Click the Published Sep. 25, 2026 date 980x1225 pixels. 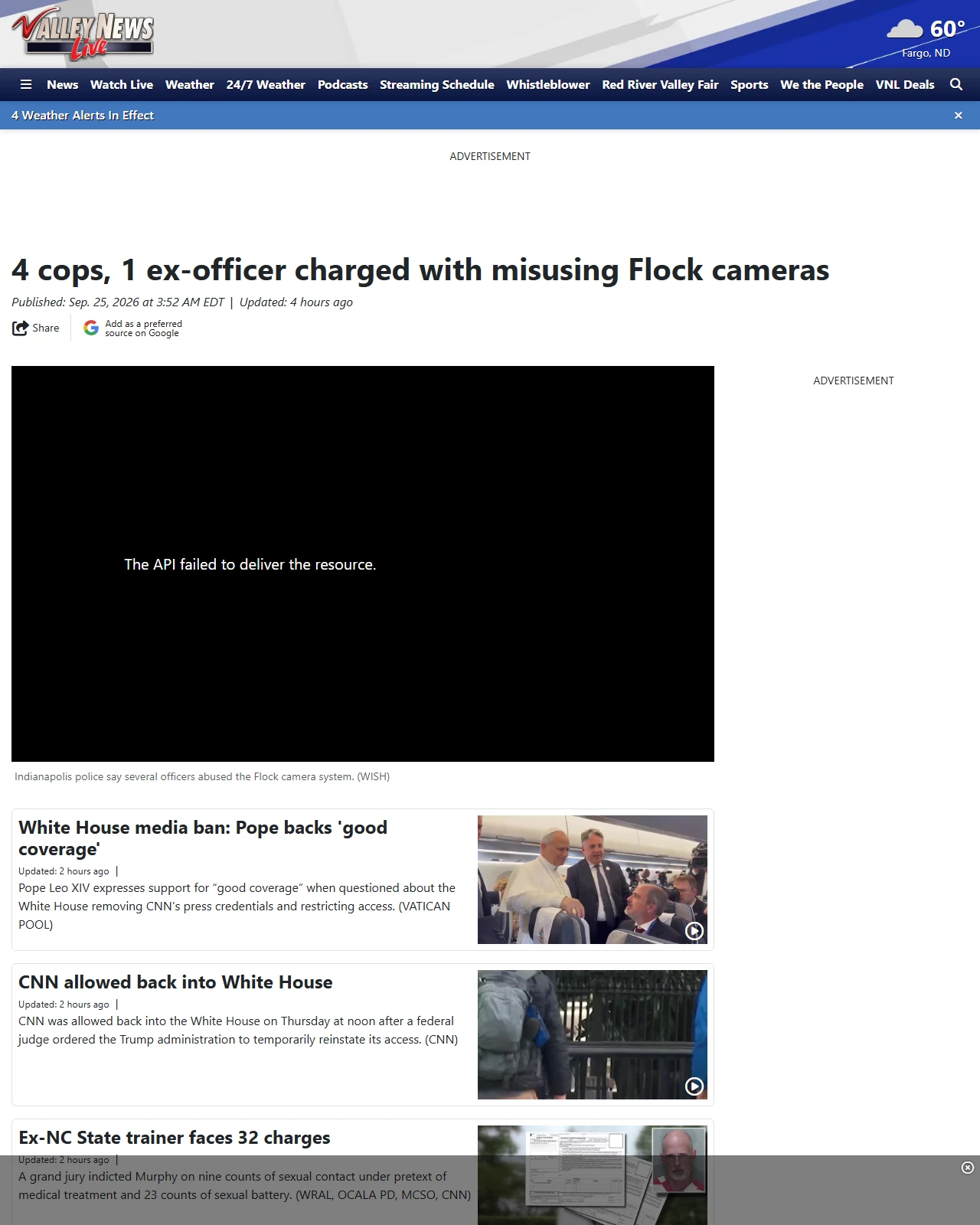[x=118, y=302]
